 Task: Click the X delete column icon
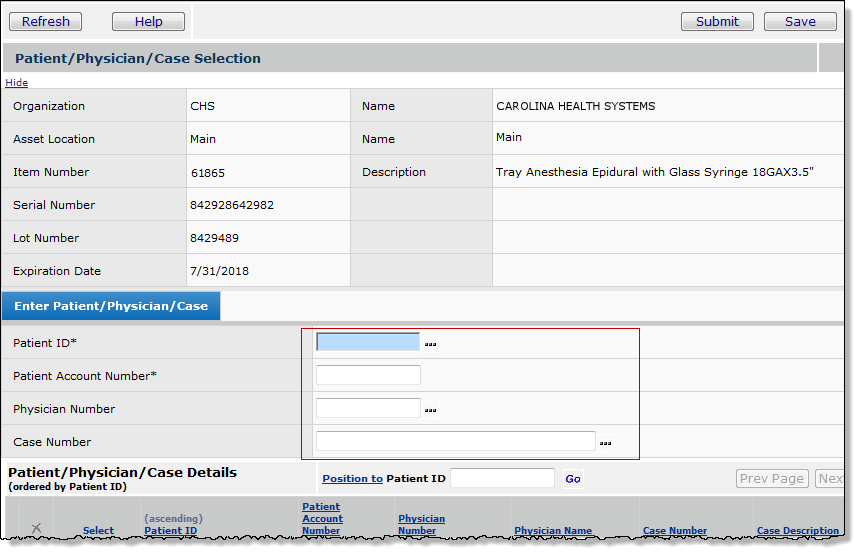click(36, 528)
